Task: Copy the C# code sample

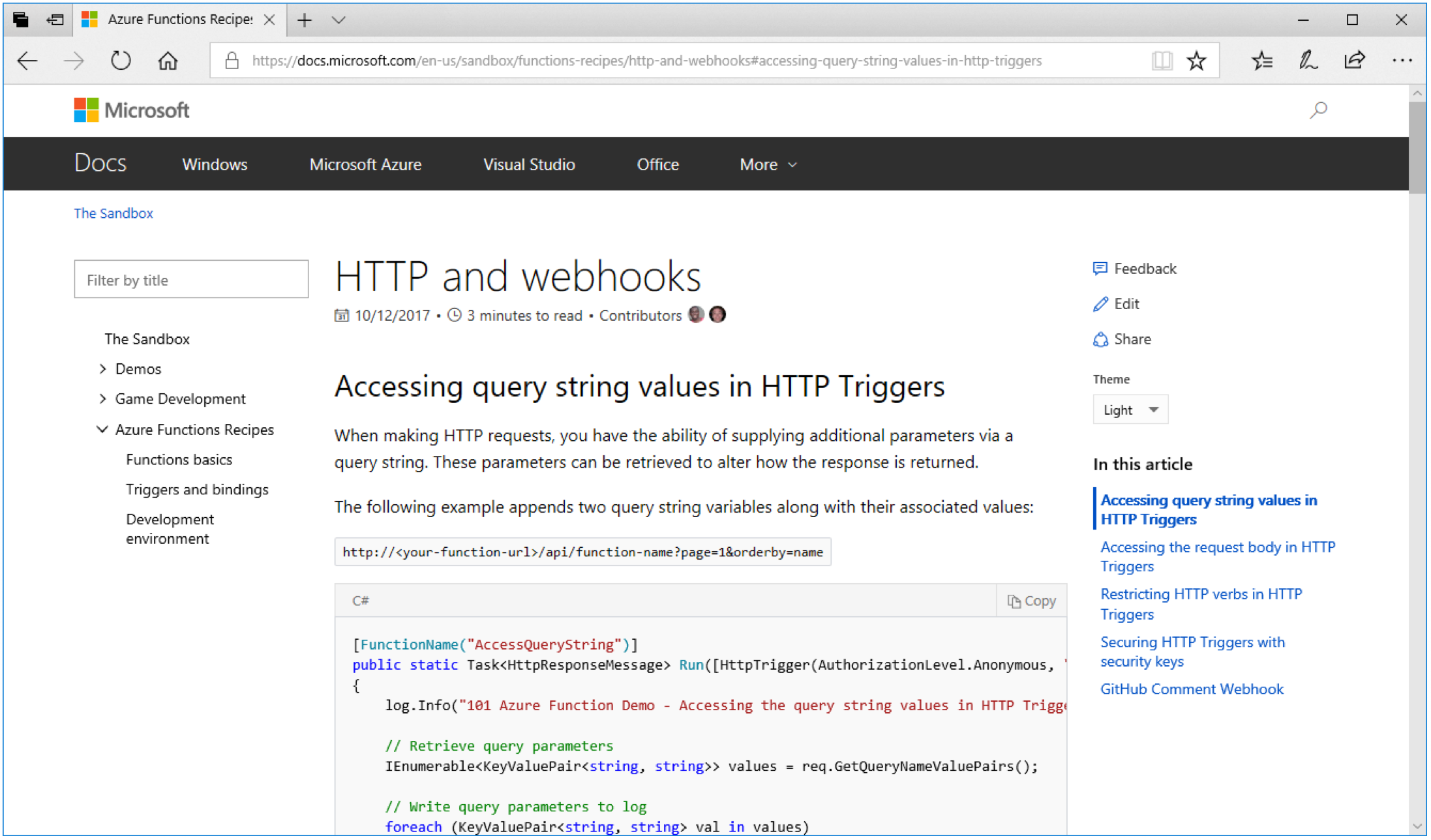Action: click(1032, 601)
